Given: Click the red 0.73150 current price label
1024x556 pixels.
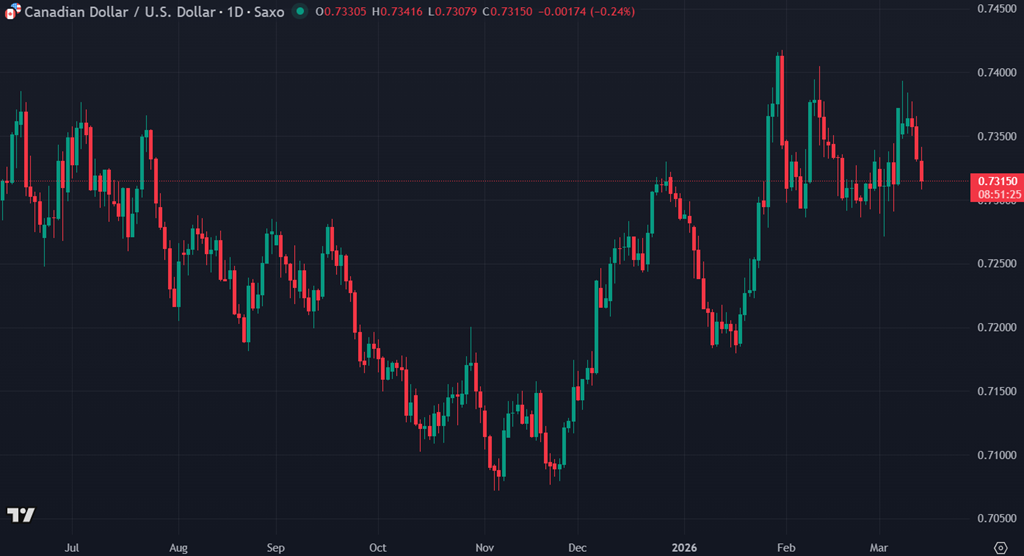Looking at the screenshot, I should tap(996, 180).
